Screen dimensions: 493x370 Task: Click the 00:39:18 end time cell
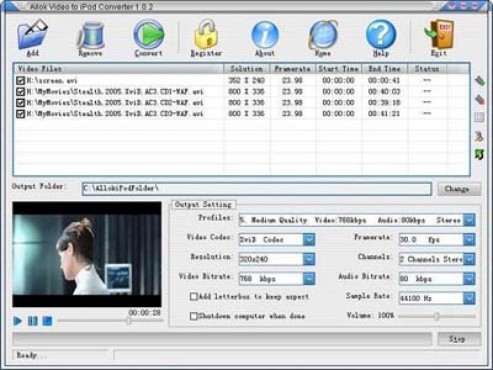pos(384,103)
